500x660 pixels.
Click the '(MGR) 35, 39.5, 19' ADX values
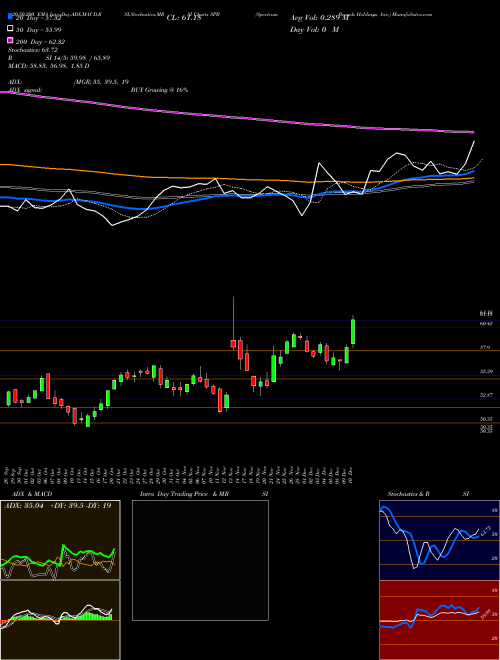pos(101,82)
